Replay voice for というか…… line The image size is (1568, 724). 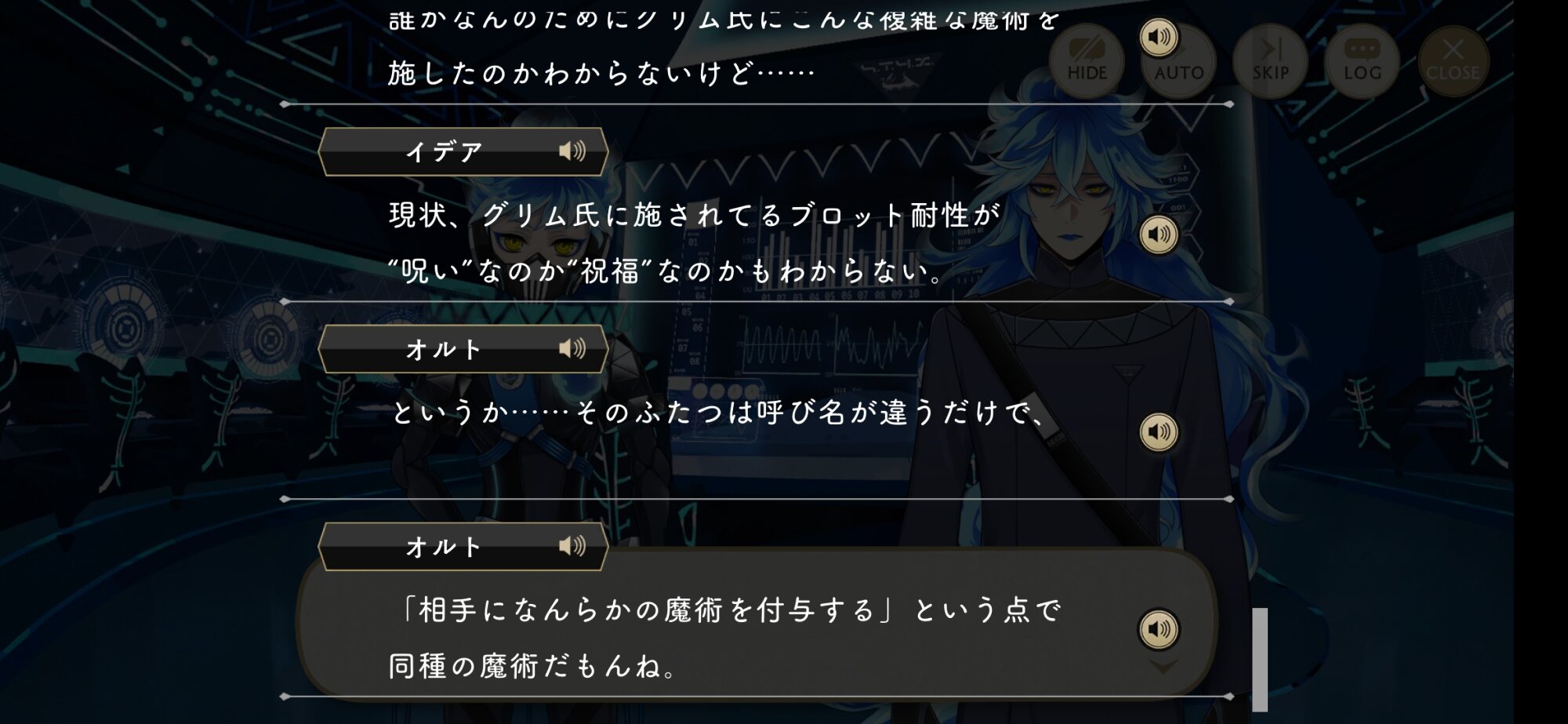pyautogui.click(x=1159, y=431)
